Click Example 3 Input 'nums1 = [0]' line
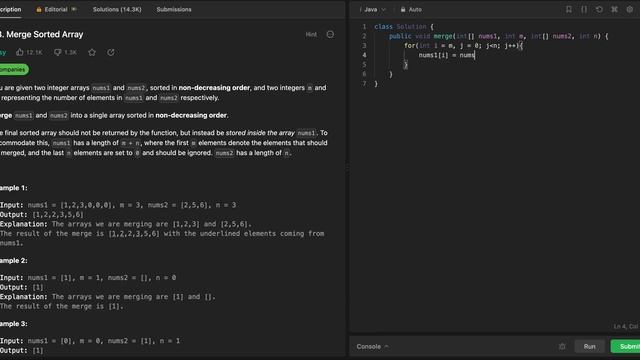 (90, 341)
